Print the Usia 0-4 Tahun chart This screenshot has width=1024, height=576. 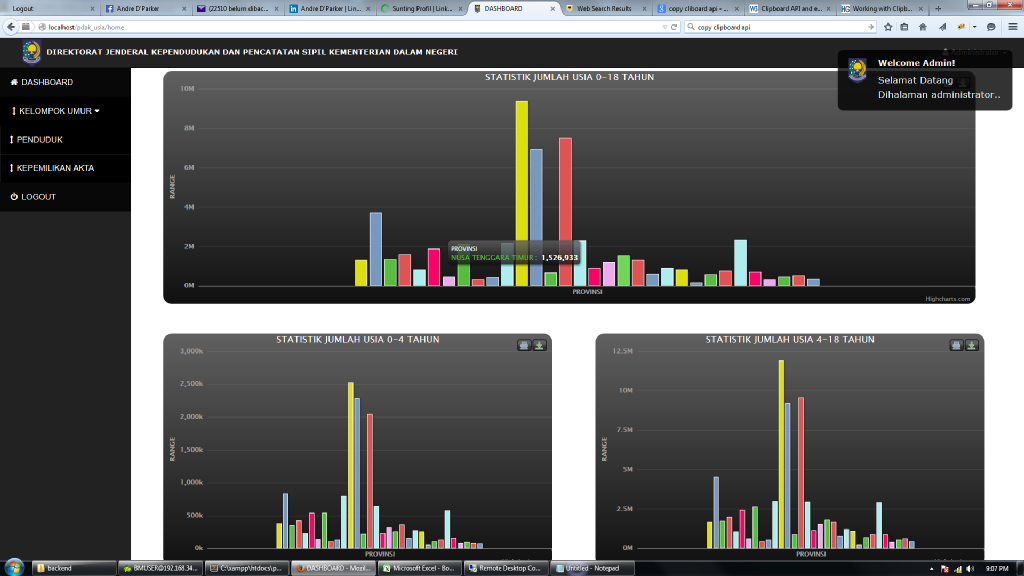523,345
